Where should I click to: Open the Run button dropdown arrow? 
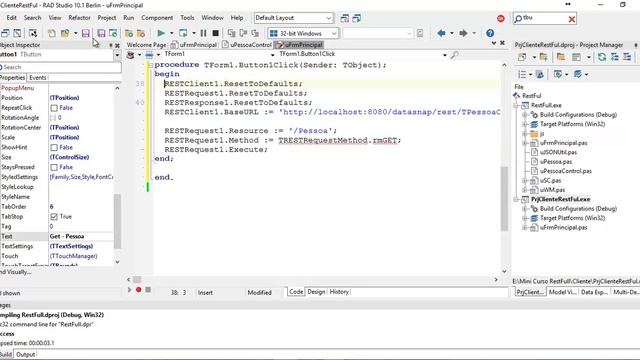171,33
